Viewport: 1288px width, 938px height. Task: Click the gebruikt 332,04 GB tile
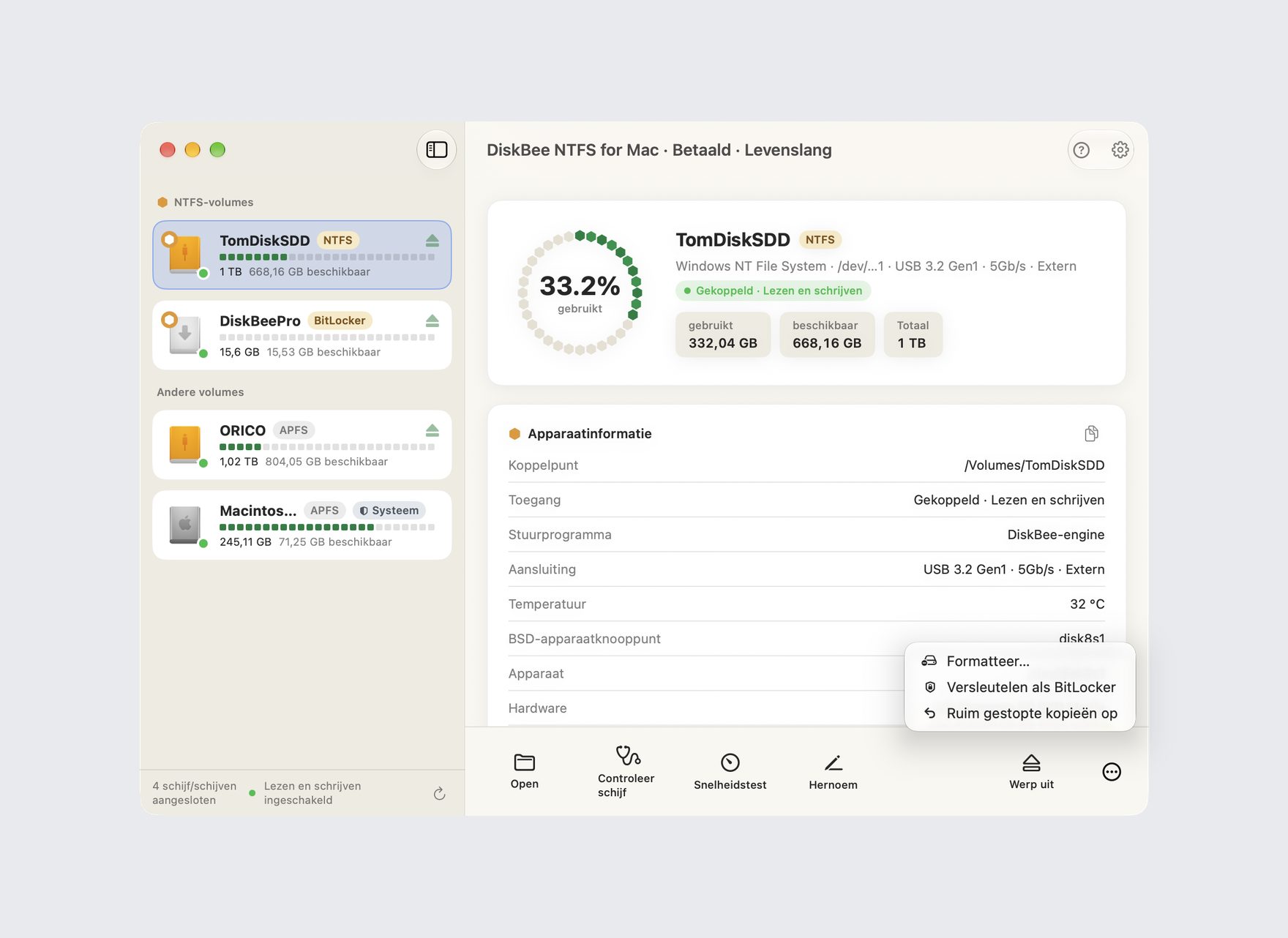(x=722, y=335)
